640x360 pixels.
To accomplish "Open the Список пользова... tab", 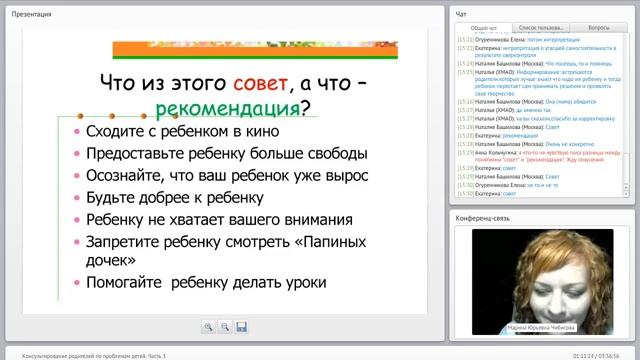I will tap(541, 27).
